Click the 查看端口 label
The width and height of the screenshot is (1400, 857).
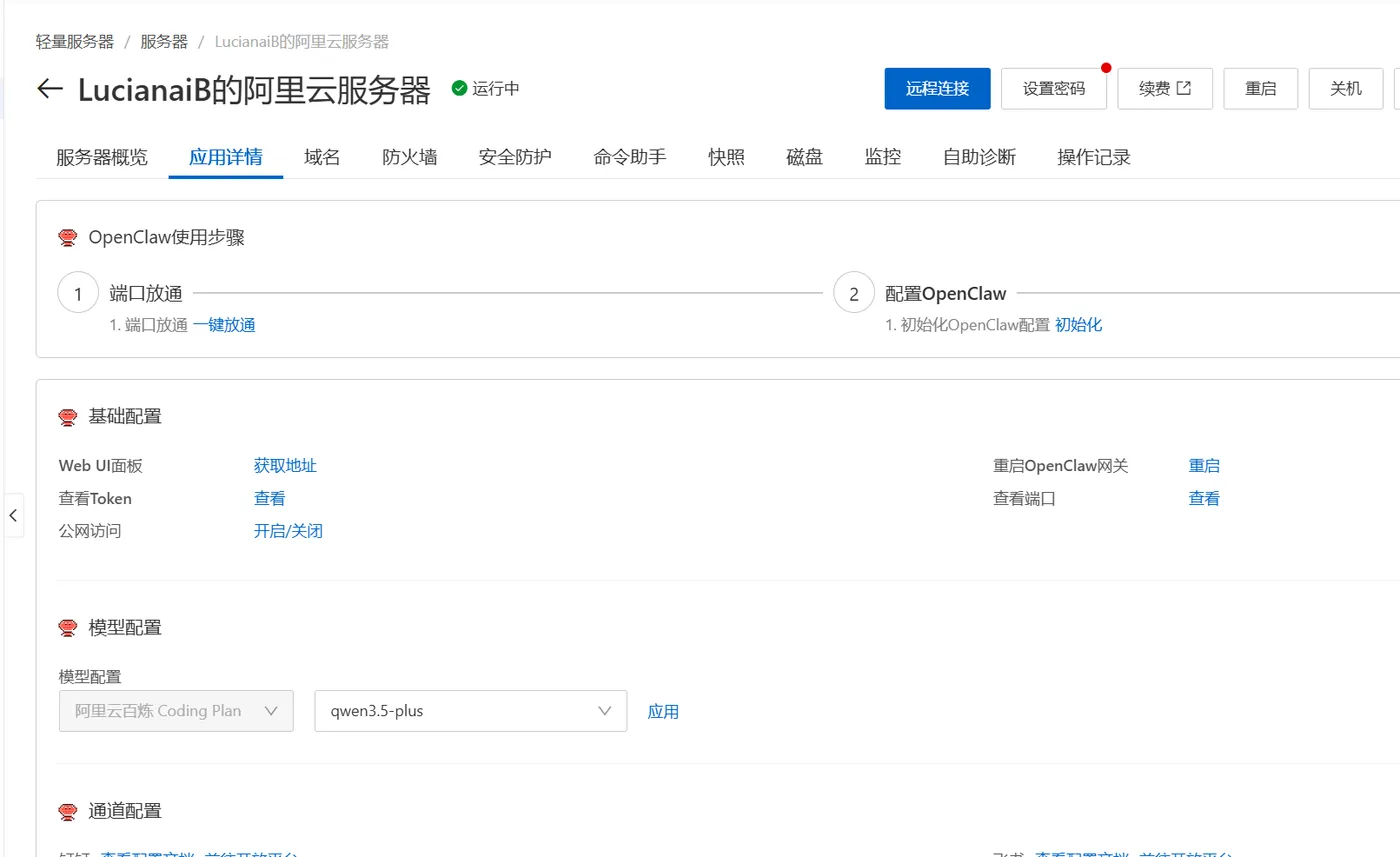click(1024, 499)
